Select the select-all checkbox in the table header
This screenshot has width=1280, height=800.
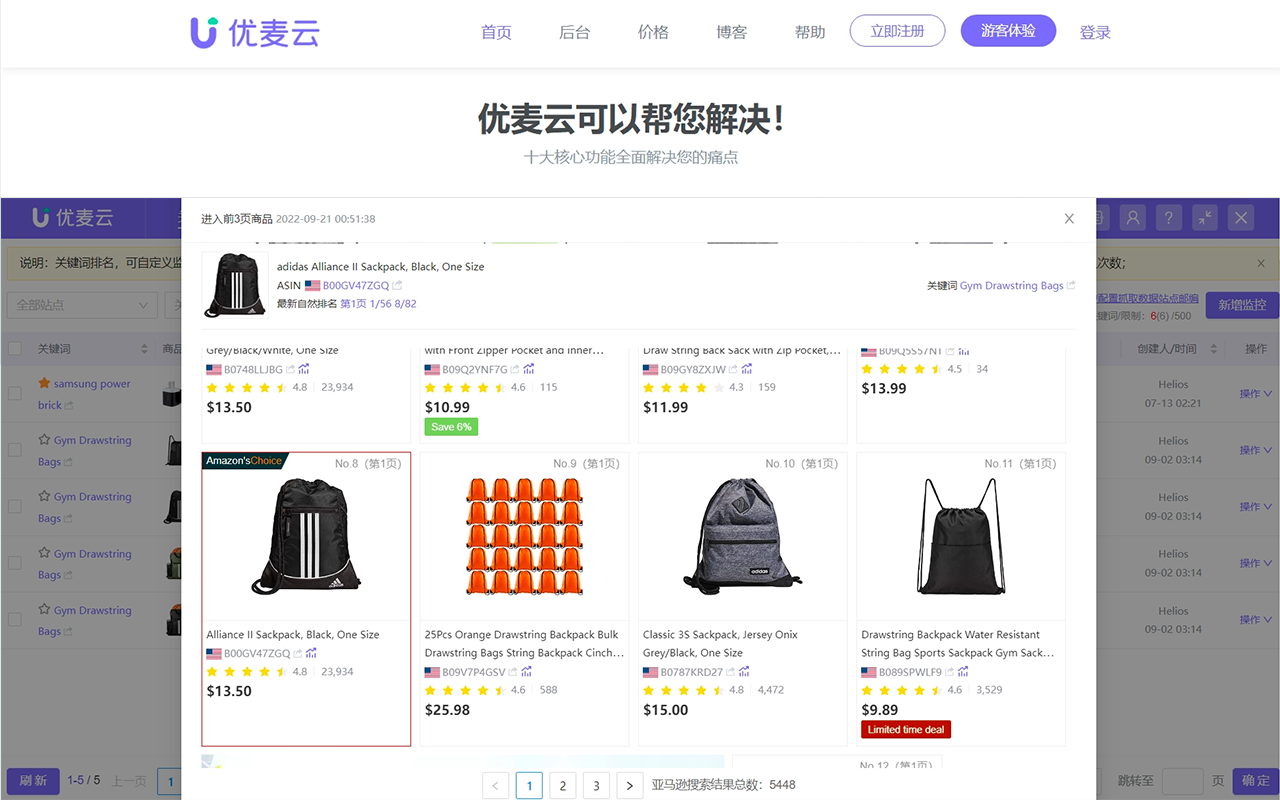pos(14,348)
